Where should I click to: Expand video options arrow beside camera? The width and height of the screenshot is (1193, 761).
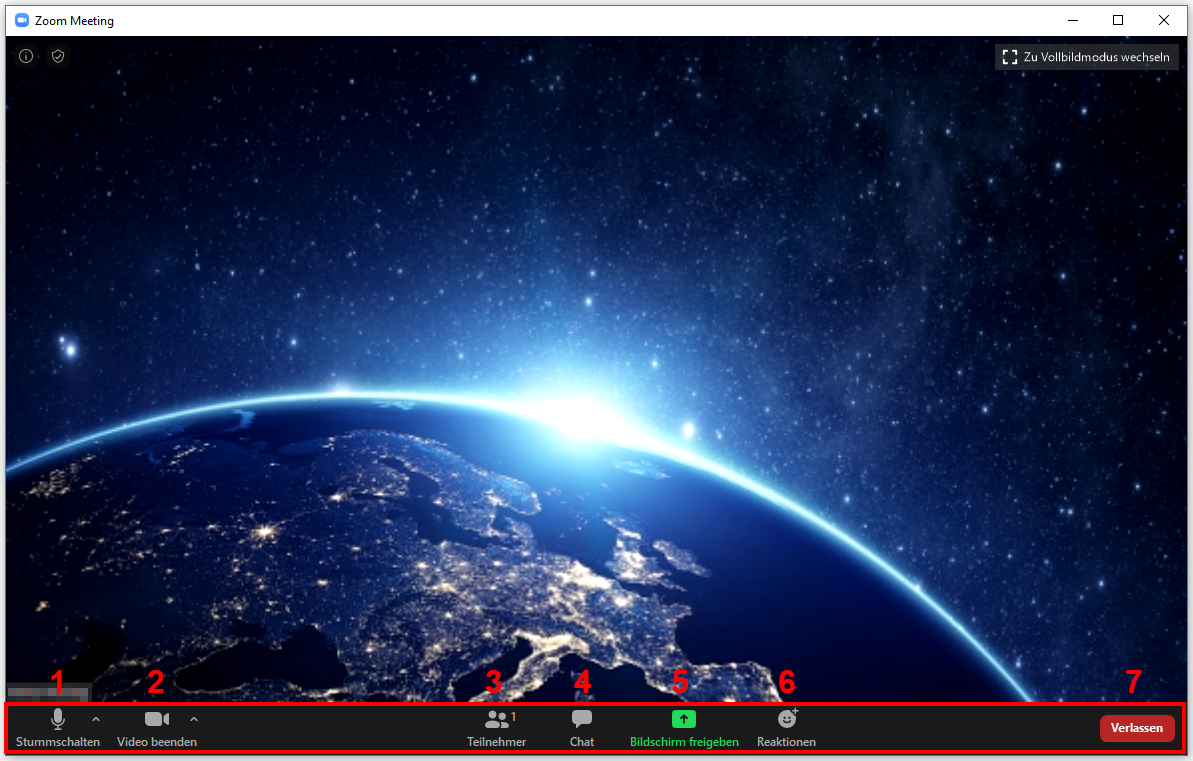pyautogui.click(x=194, y=719)
